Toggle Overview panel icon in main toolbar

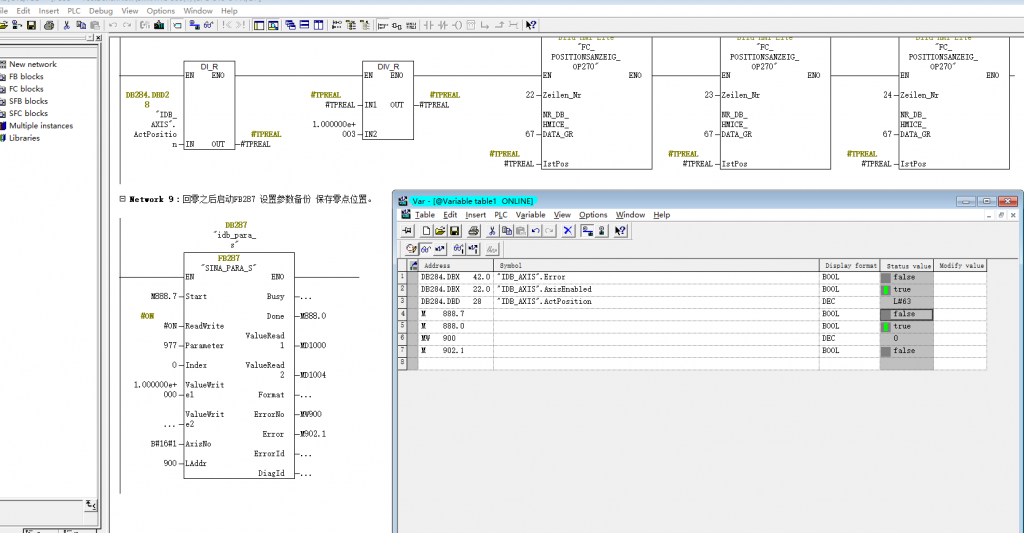tap(259, 25)
